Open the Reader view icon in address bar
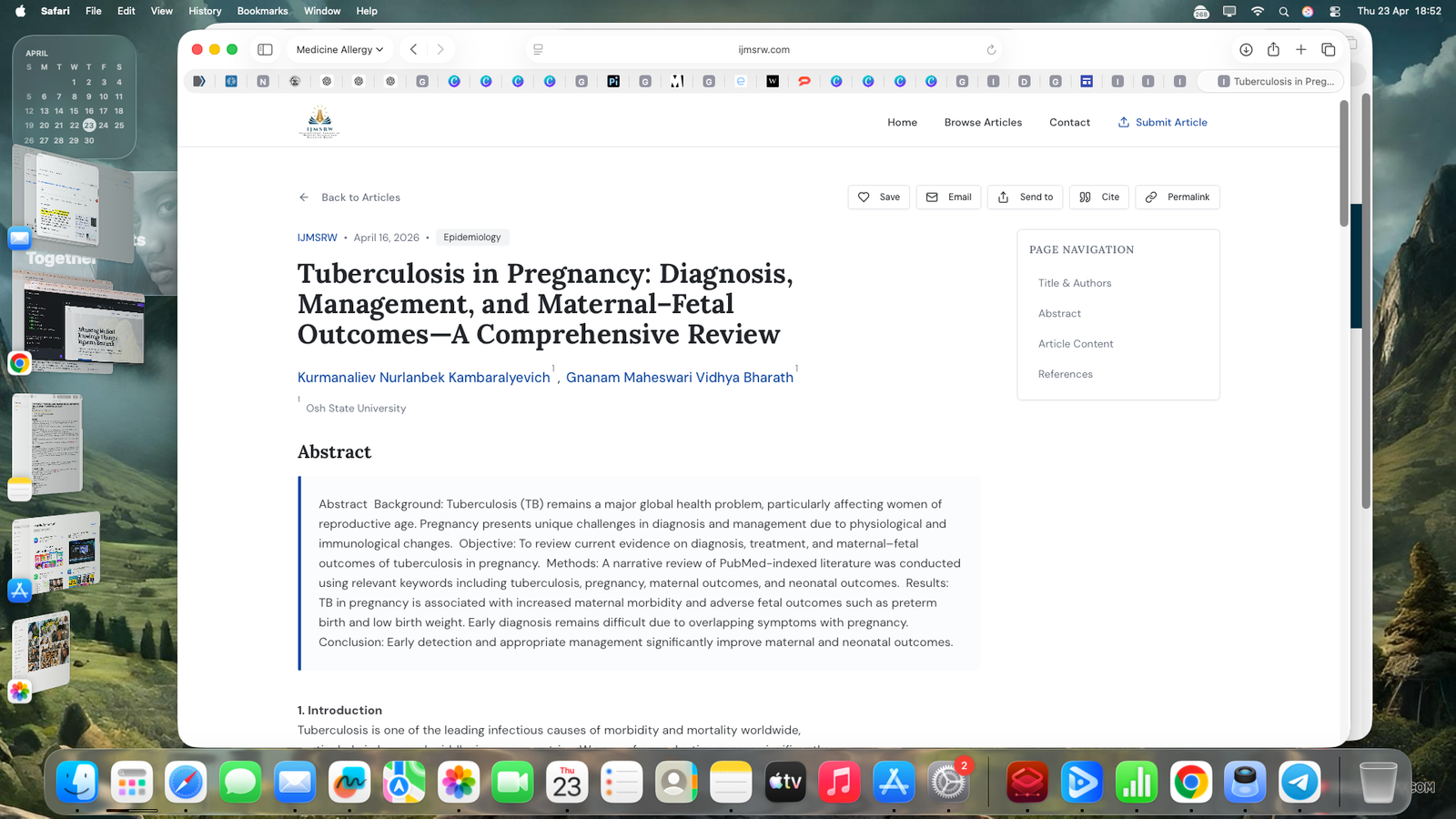This screenshot has height=819, width=1456. pyautogui.click(x=538, y=50)
